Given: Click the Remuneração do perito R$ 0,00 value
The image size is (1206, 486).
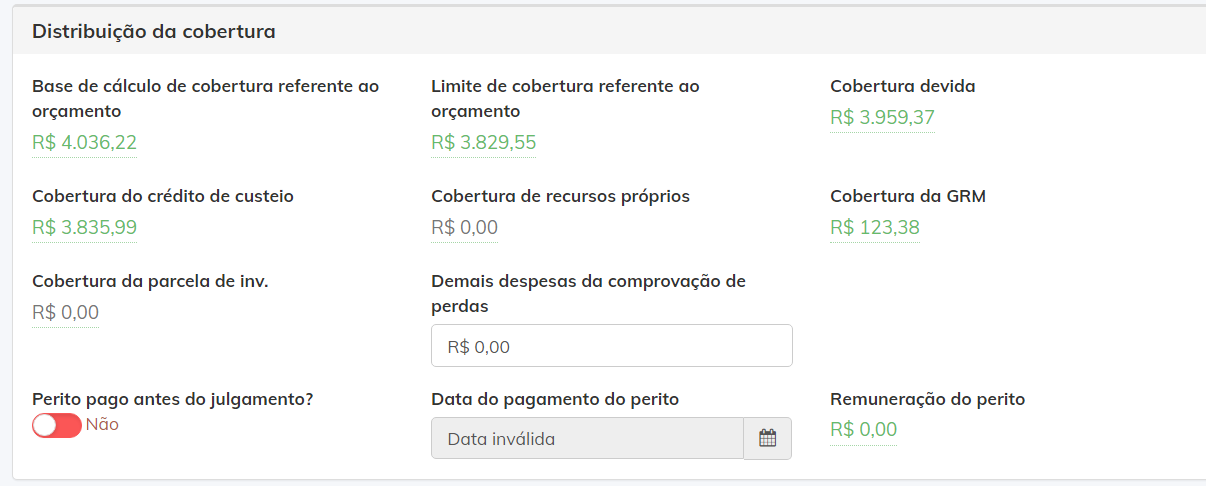Looking at the screenshot, I should [863, 430].
